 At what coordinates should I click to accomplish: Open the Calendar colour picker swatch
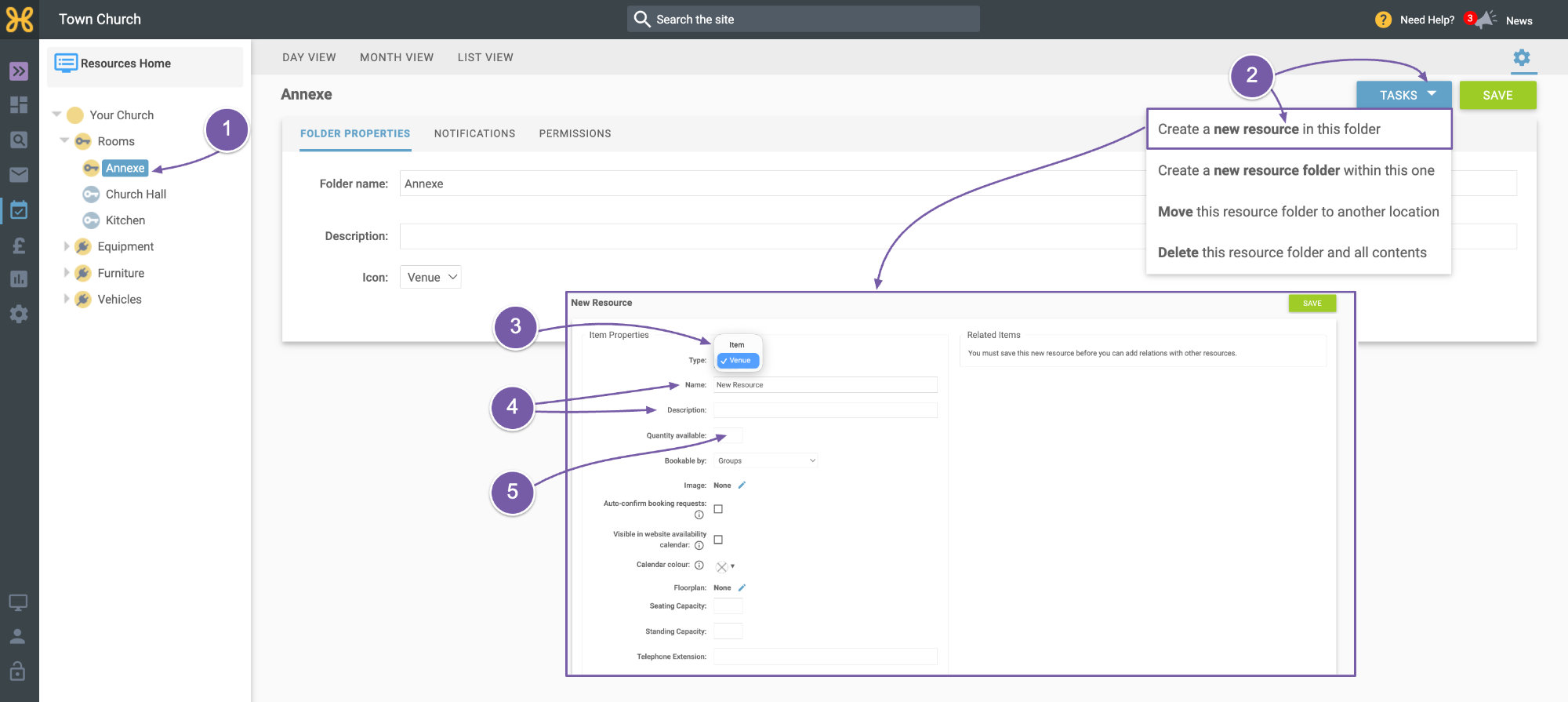(x=725, y=566)
